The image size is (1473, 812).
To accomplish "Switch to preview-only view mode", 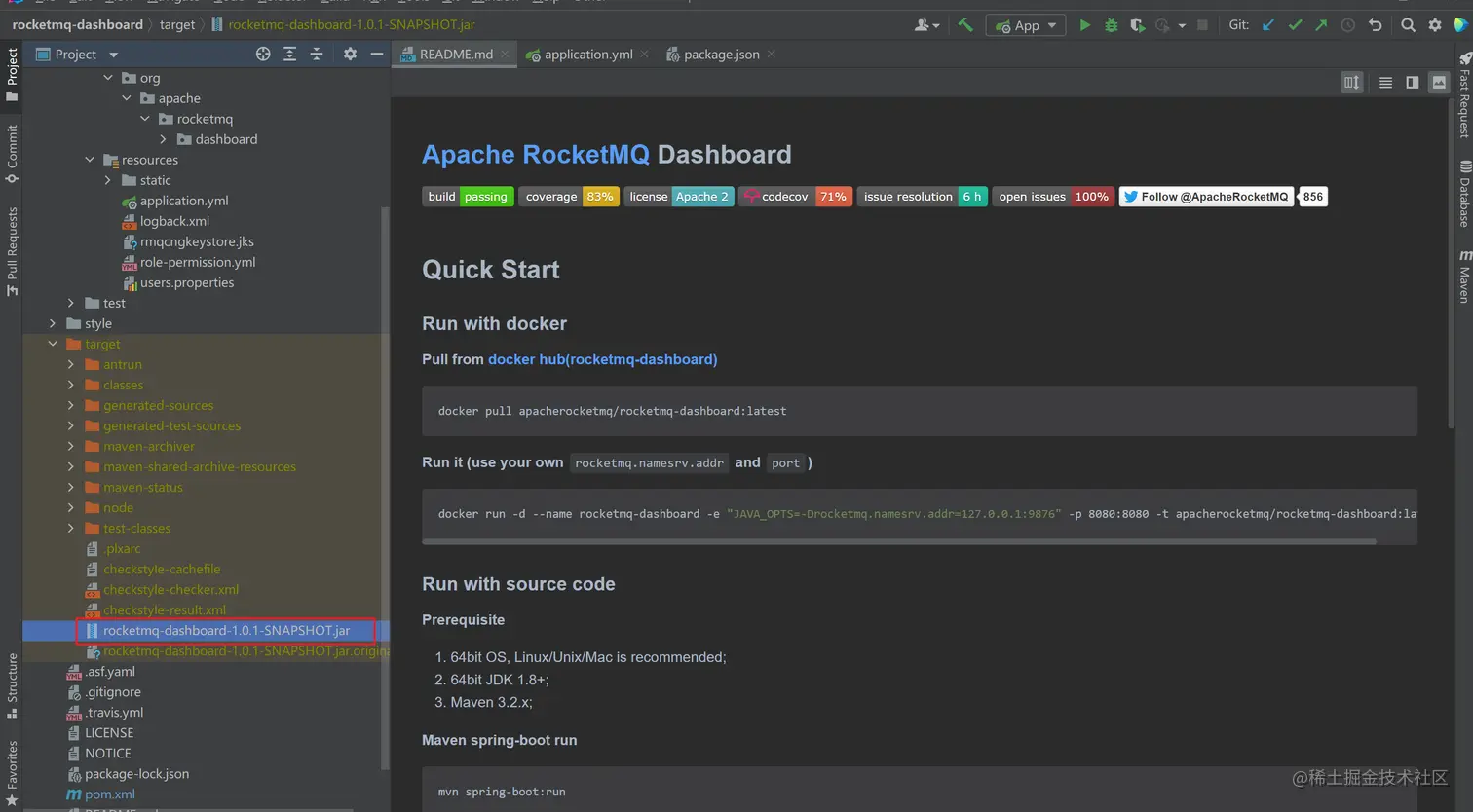I will click(x=1439, y=83).
